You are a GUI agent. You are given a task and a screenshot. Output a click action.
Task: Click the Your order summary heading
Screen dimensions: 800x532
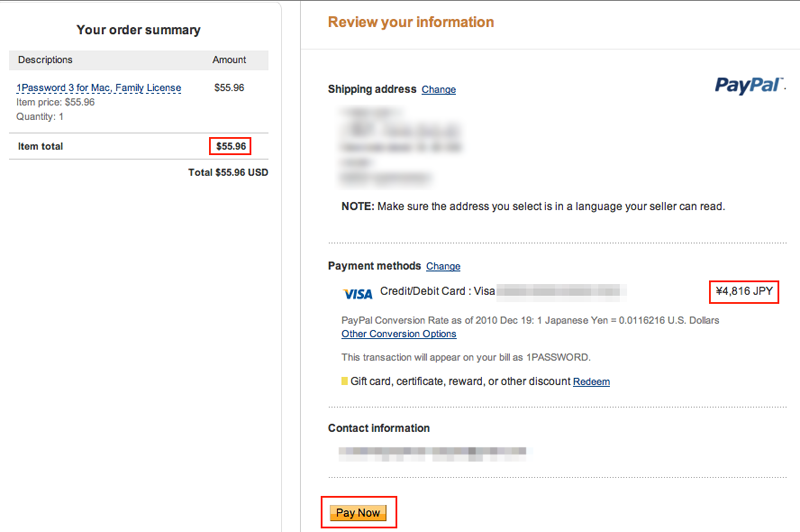(139, 30)
